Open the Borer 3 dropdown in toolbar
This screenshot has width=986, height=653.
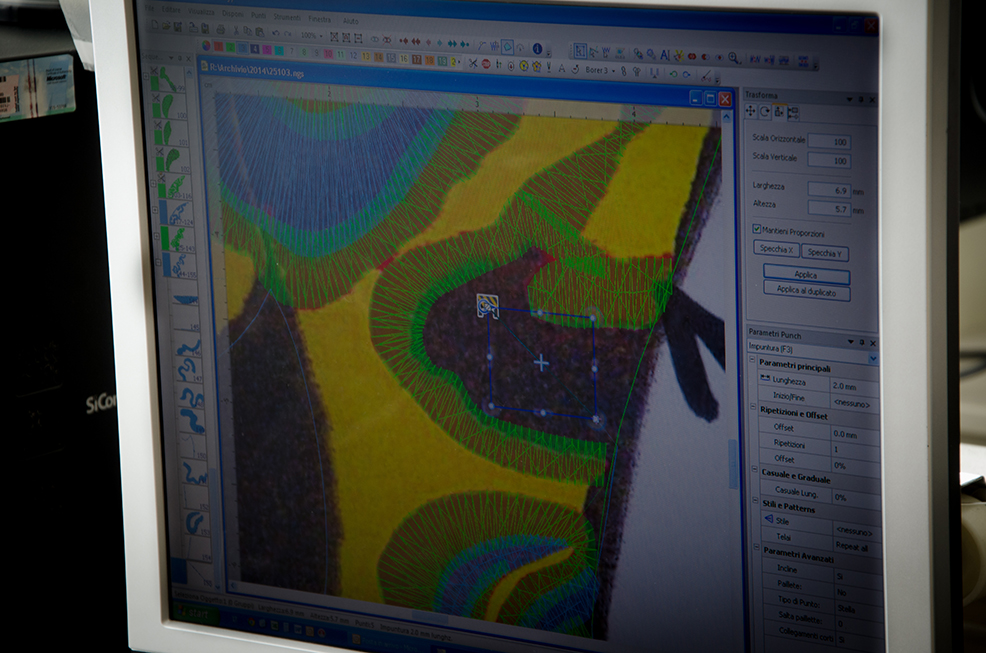tap(613, 70)
